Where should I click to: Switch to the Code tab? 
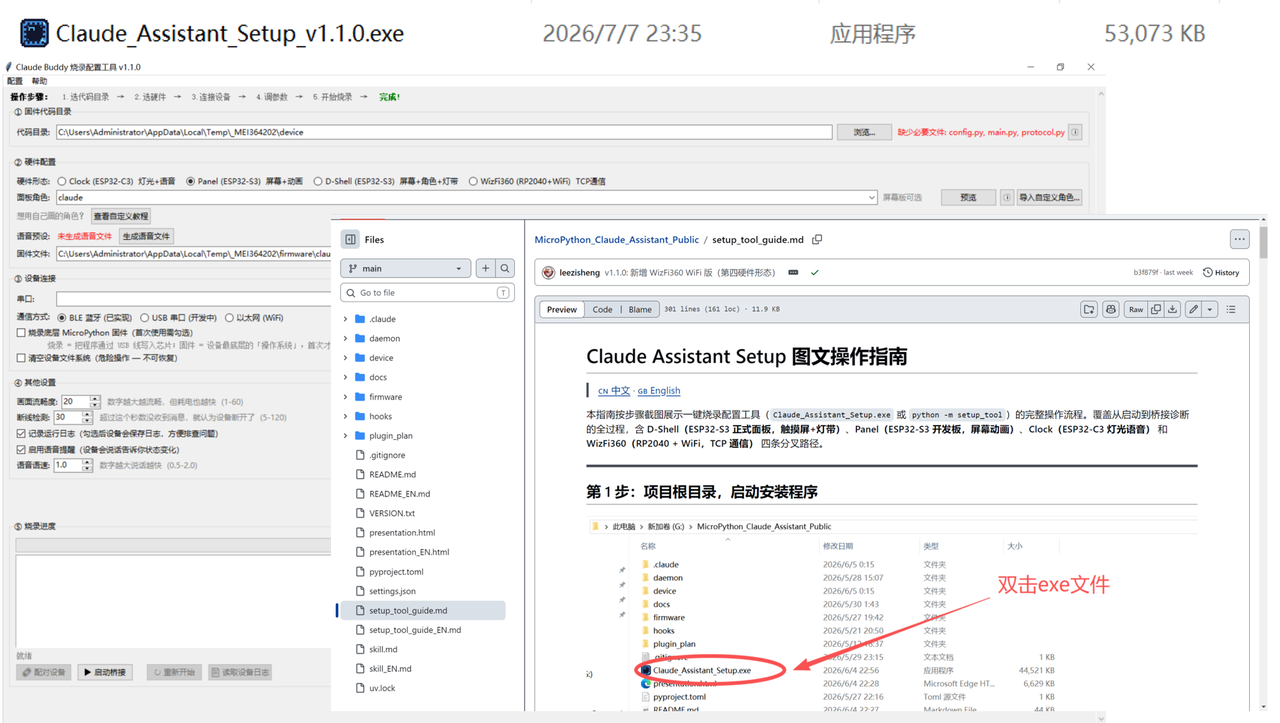[602, 310]
